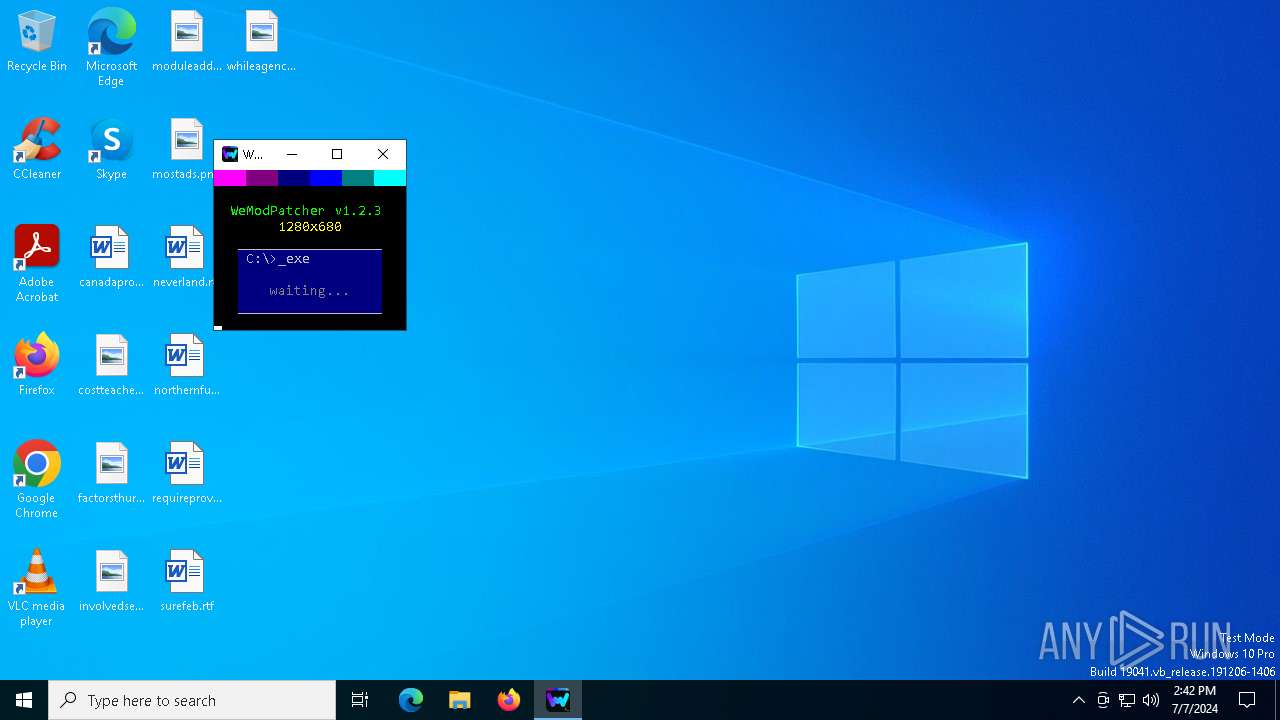Launch Microsoft Edge from desktop shortcut
Image resolution: width=1280 pixels, height=720 pixels.
point(111,48)
